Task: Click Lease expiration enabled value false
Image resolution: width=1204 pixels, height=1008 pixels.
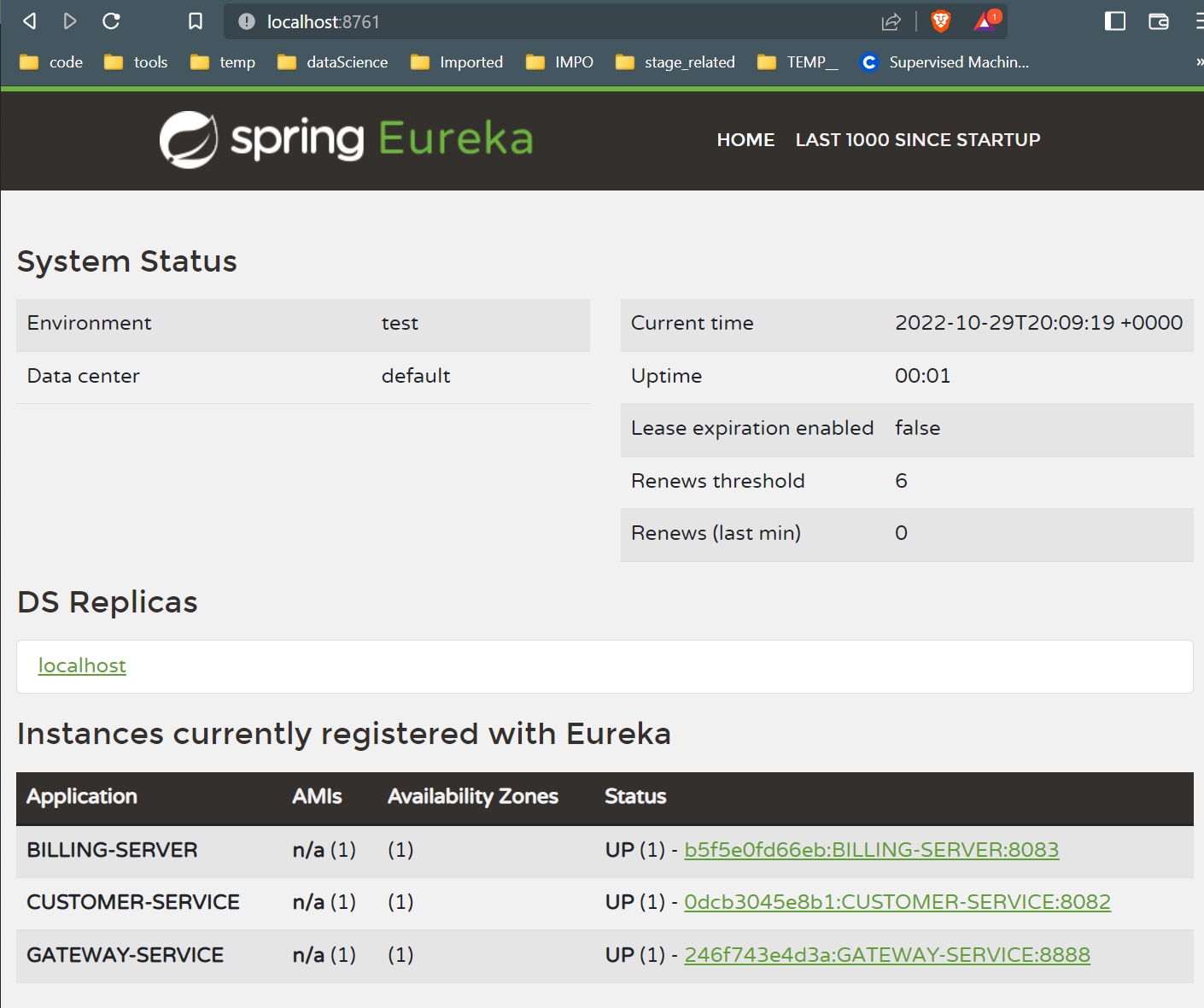Action: [917, 428]
